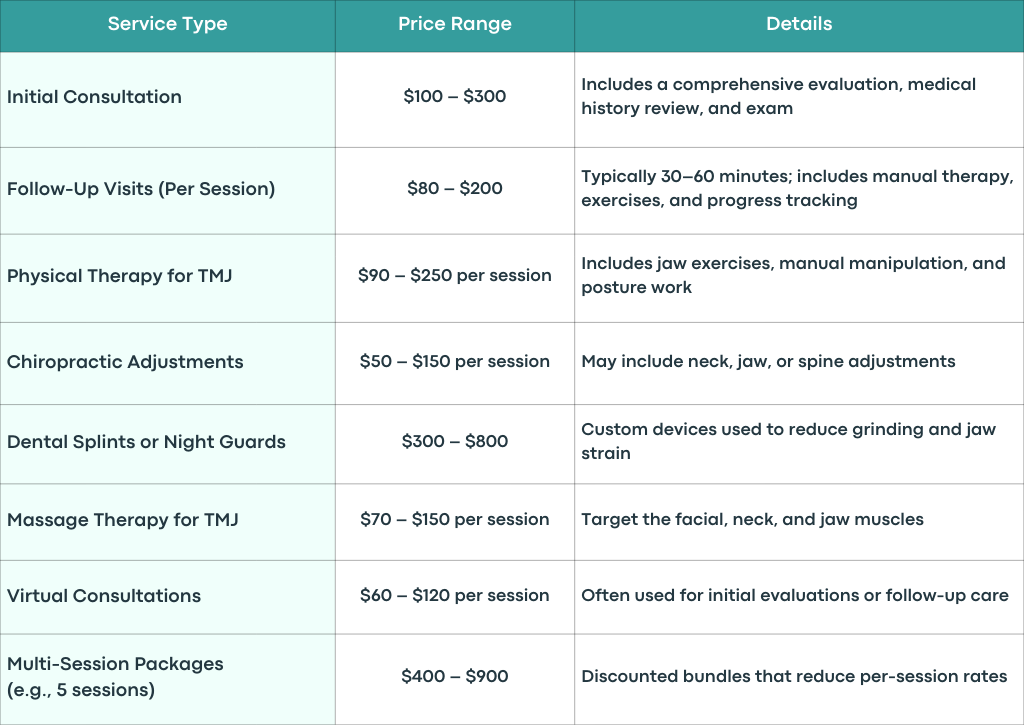Select the $300 – $800 price cell
The image size is (1024, 725).
[455, 444]
